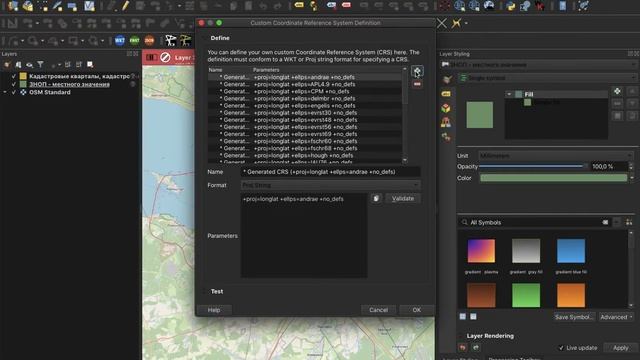This screenshot has height=360, width=640.
Task: Open the Color dropdown arrow
Action: [632, 178]
